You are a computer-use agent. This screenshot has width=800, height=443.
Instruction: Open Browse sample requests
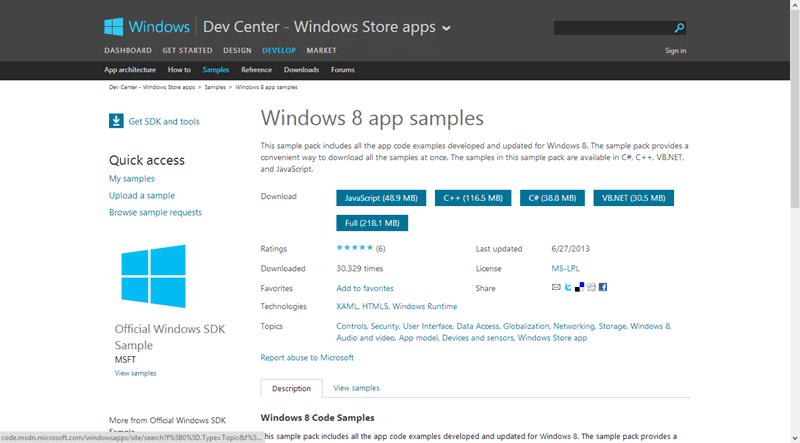156,212
